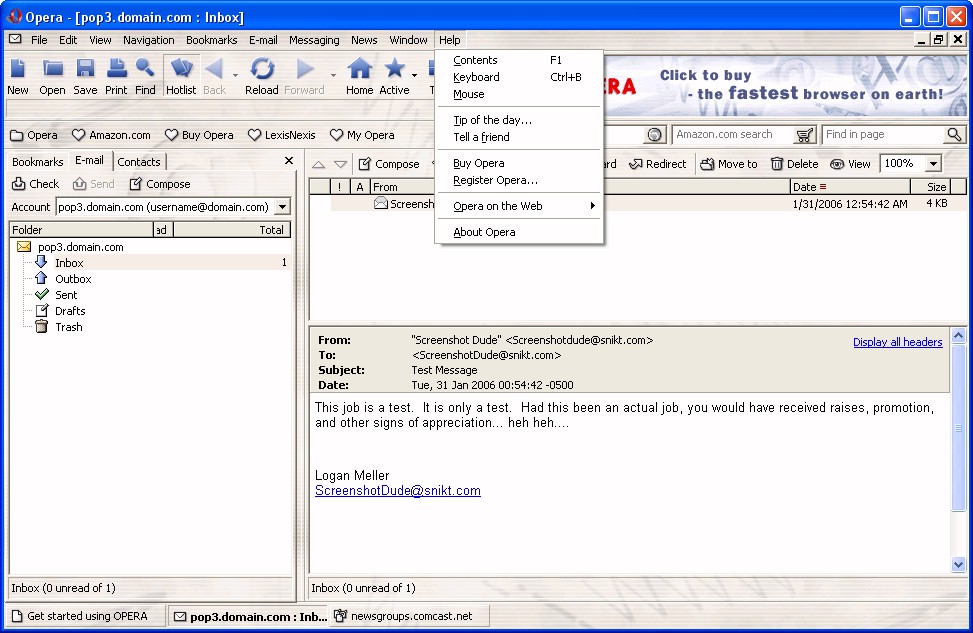Choose Tell a friend menu entry

pyautogui.click(x=519, y=137)
